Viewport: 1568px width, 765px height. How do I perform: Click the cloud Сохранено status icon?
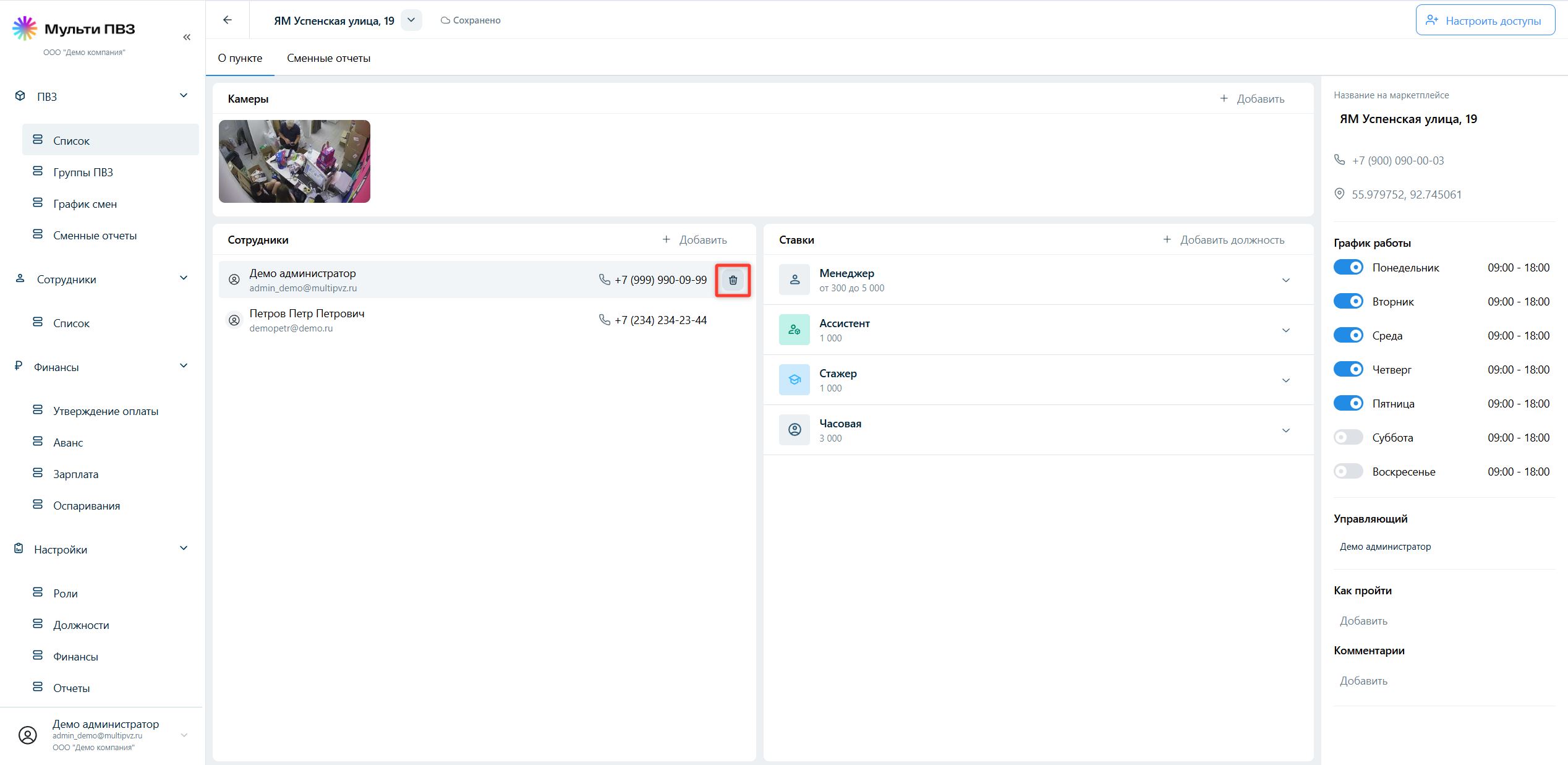[445, 20]
